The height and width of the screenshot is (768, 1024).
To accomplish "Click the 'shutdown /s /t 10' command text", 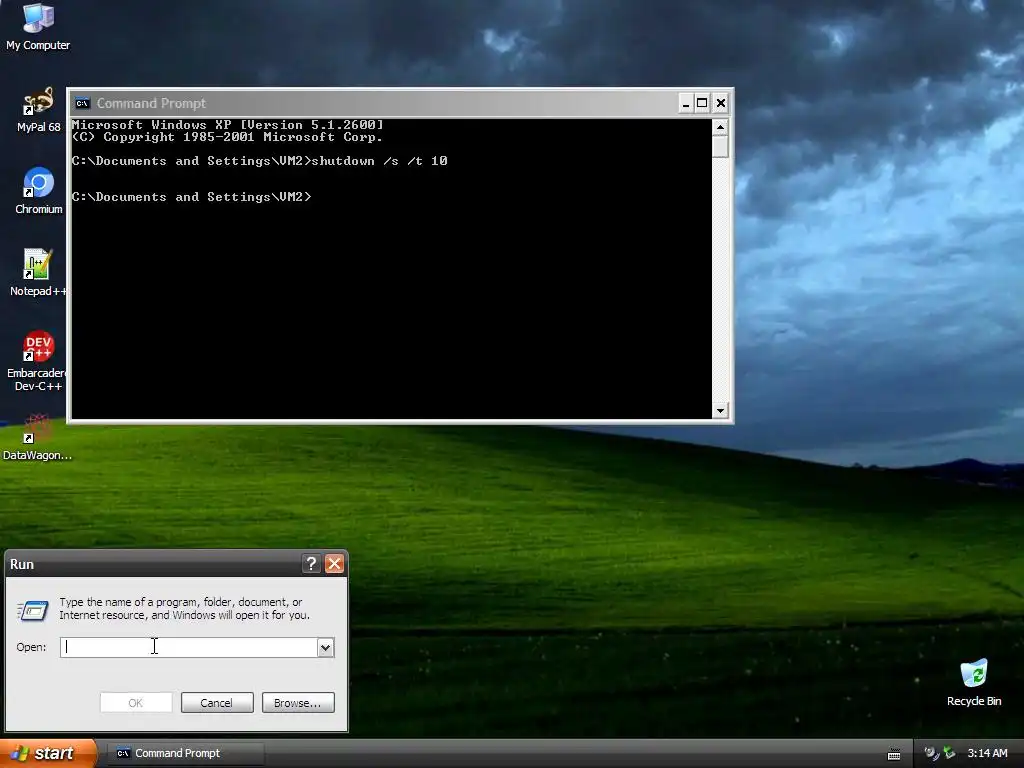I will point(379,161).
